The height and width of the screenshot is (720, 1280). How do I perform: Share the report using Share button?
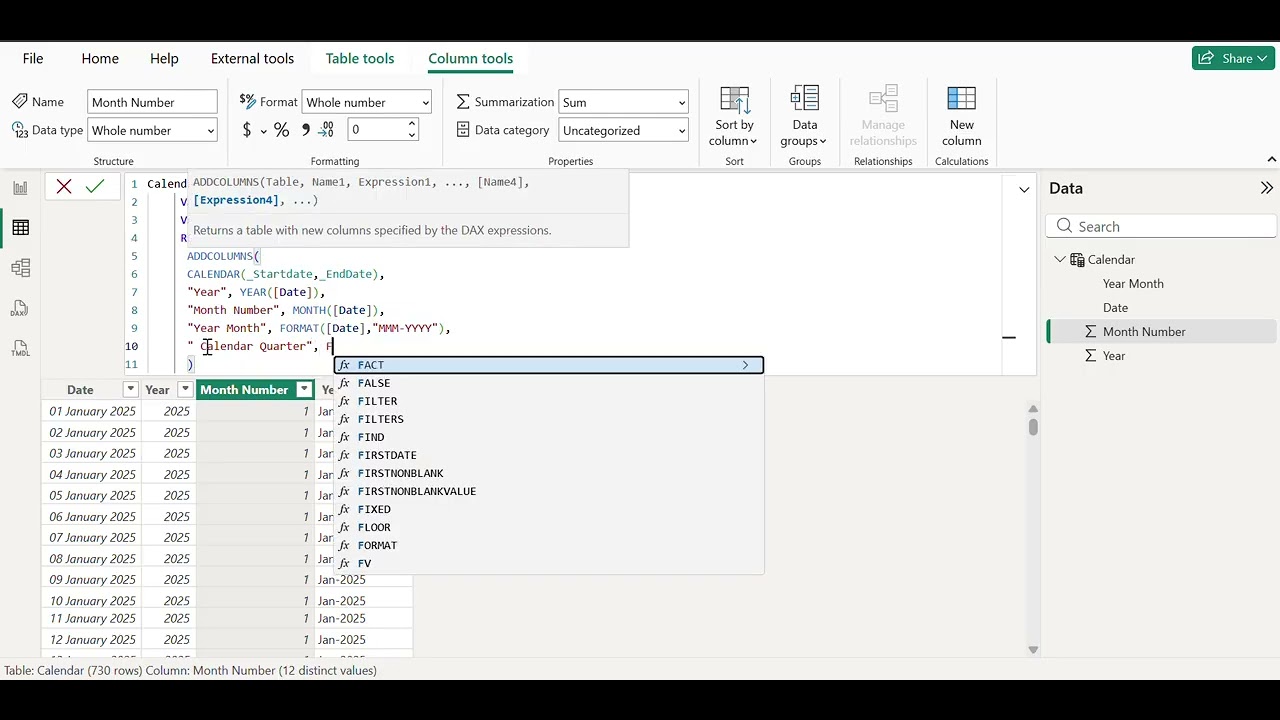coord(1233,58)
